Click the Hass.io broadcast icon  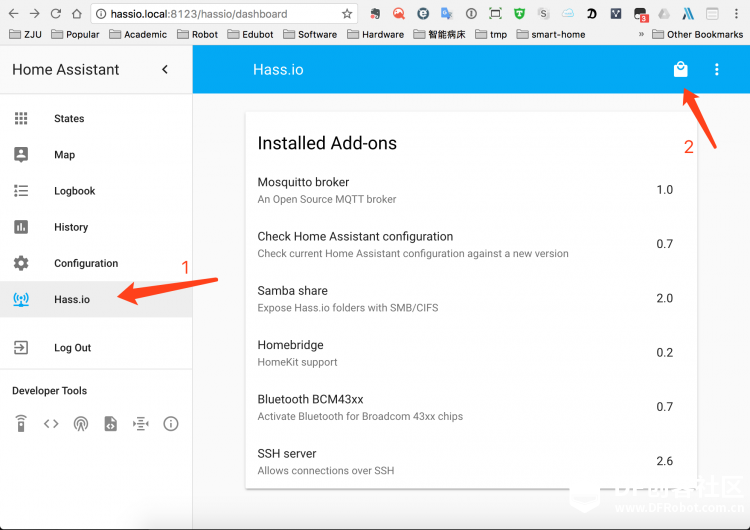(x=21, y=299)
